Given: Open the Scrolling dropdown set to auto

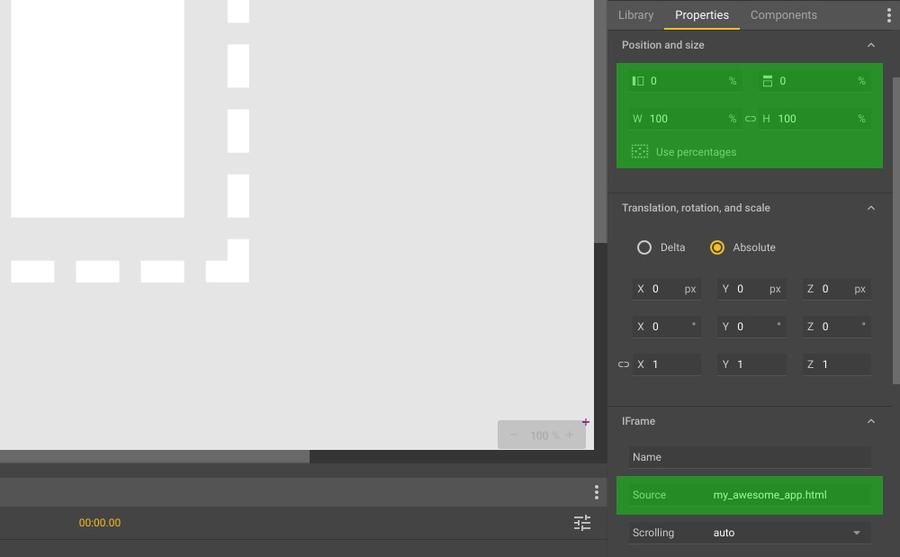Looking at the screenshot, I should pos(785,533).
